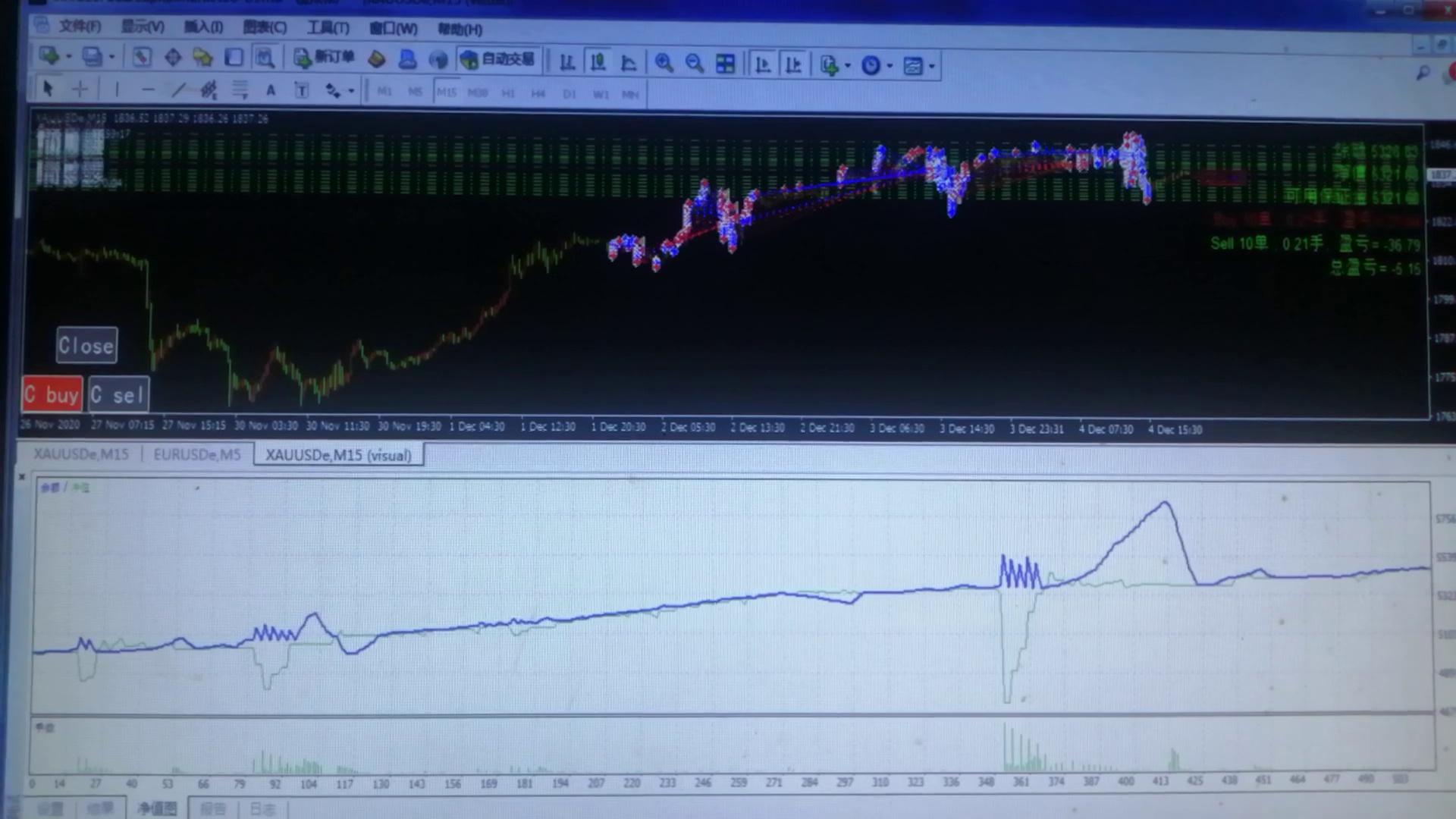Click the New Order (新订单) toolbar button
Viewport: 1456px width, 819px height.
click(x=325, y=58)
